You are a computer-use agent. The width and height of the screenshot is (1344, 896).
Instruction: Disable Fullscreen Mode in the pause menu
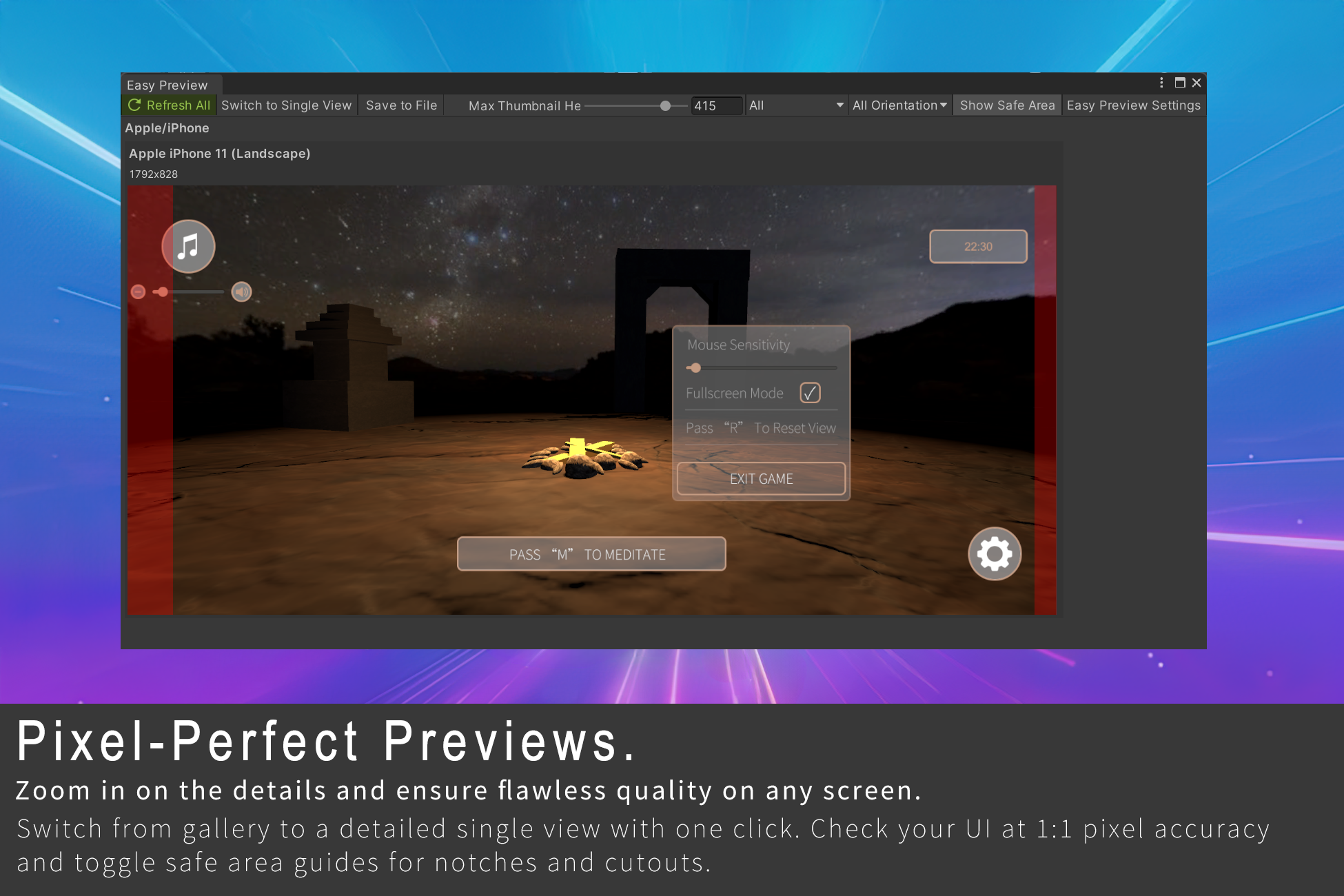click(x=811, y=393)
